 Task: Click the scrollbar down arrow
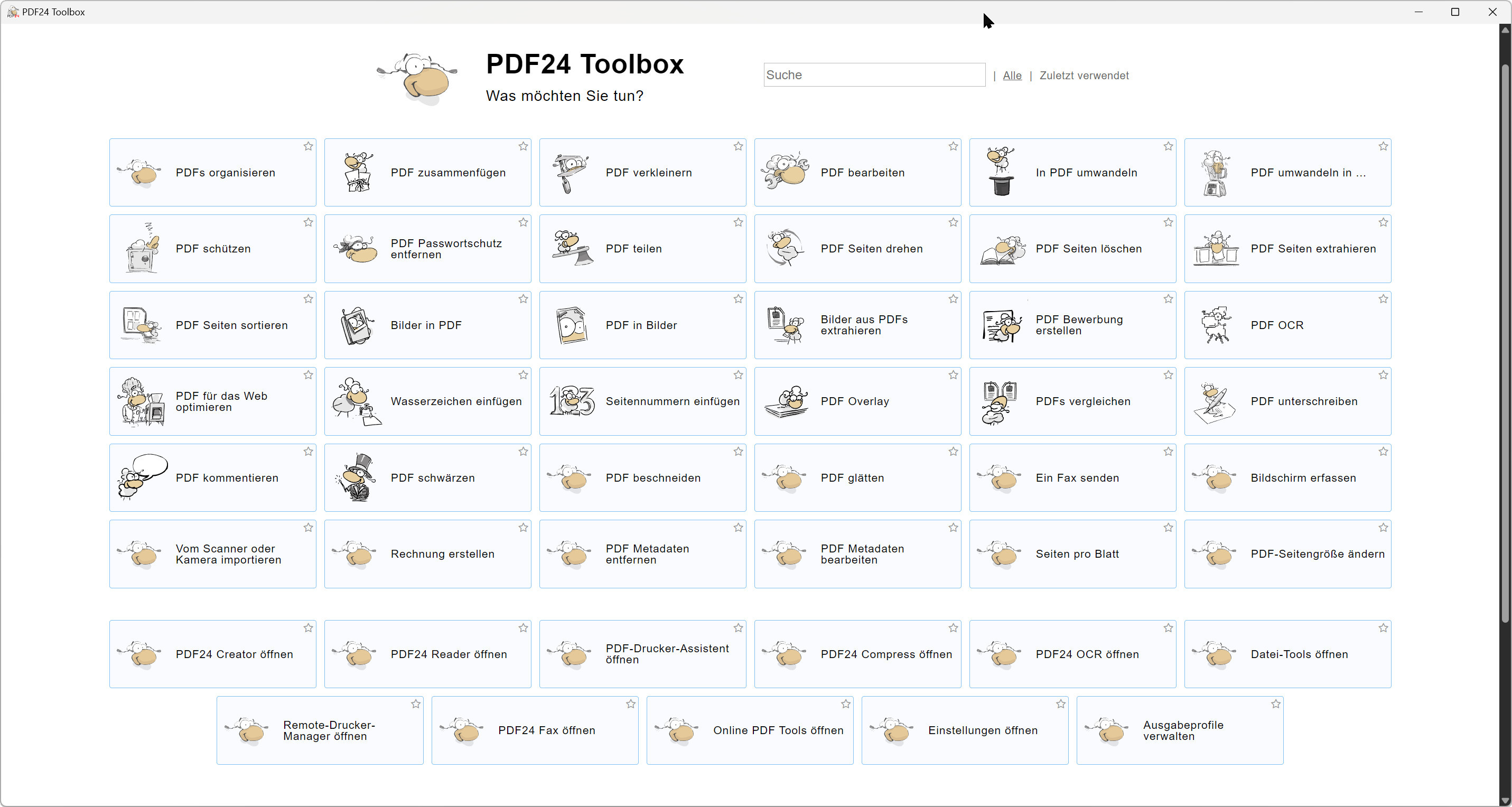coord(1505,801)
